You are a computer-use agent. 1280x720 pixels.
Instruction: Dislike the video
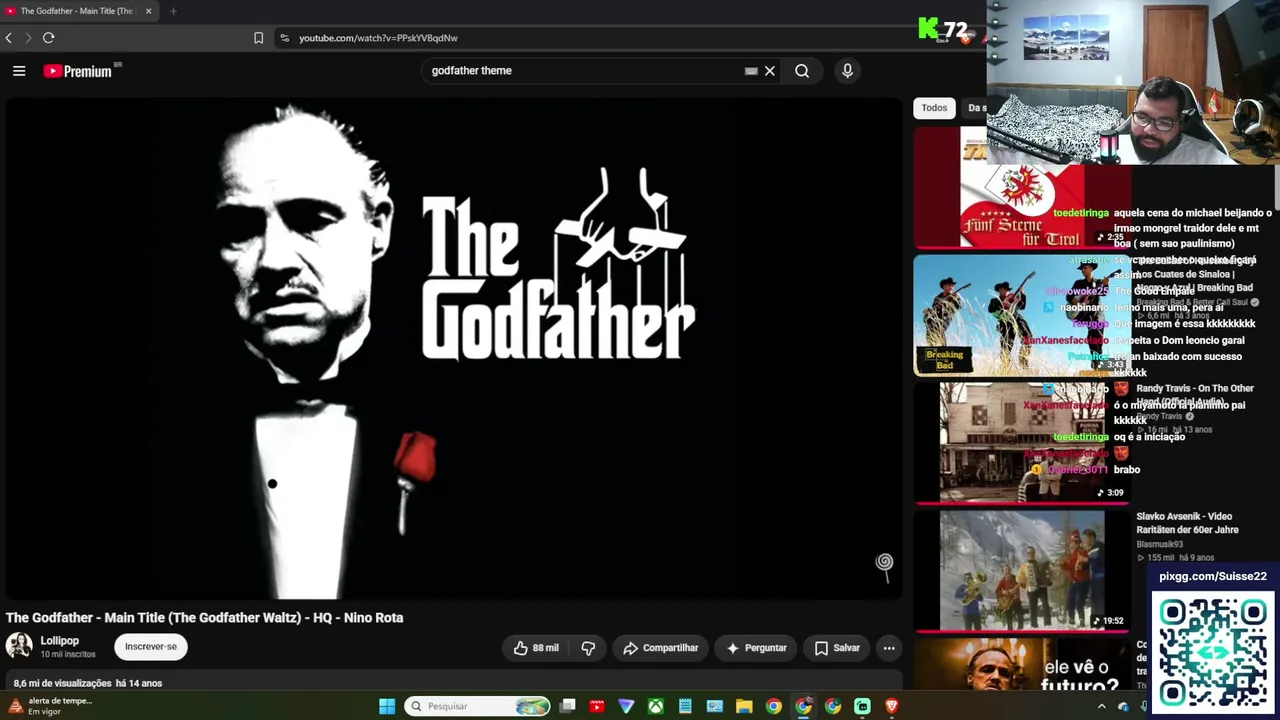coord(588,648)
